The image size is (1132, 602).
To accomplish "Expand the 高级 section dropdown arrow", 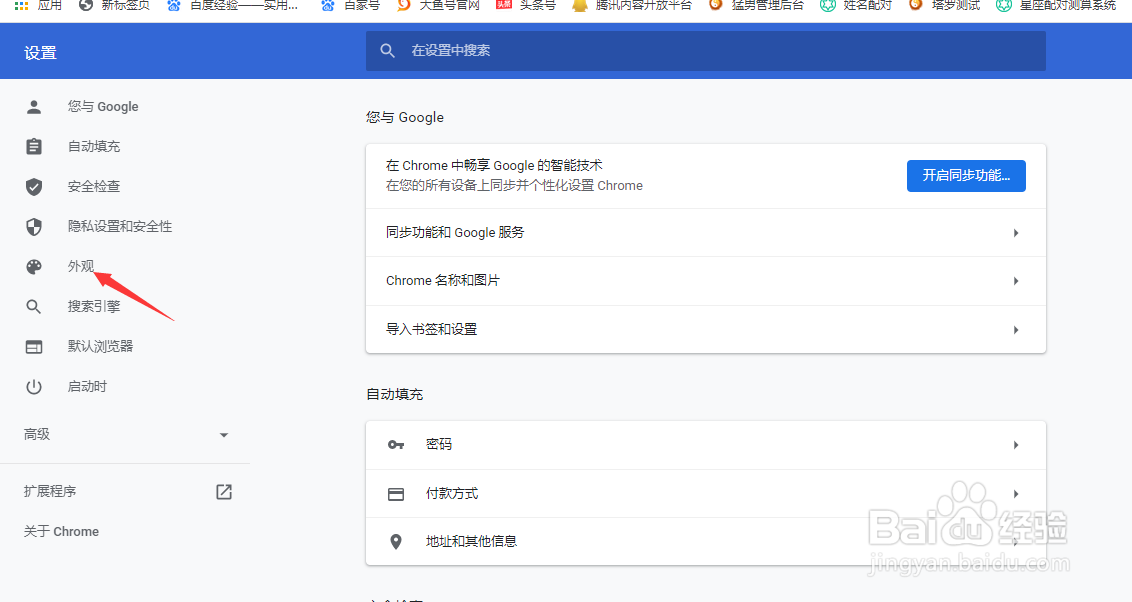I will click(x=224, y=435).
